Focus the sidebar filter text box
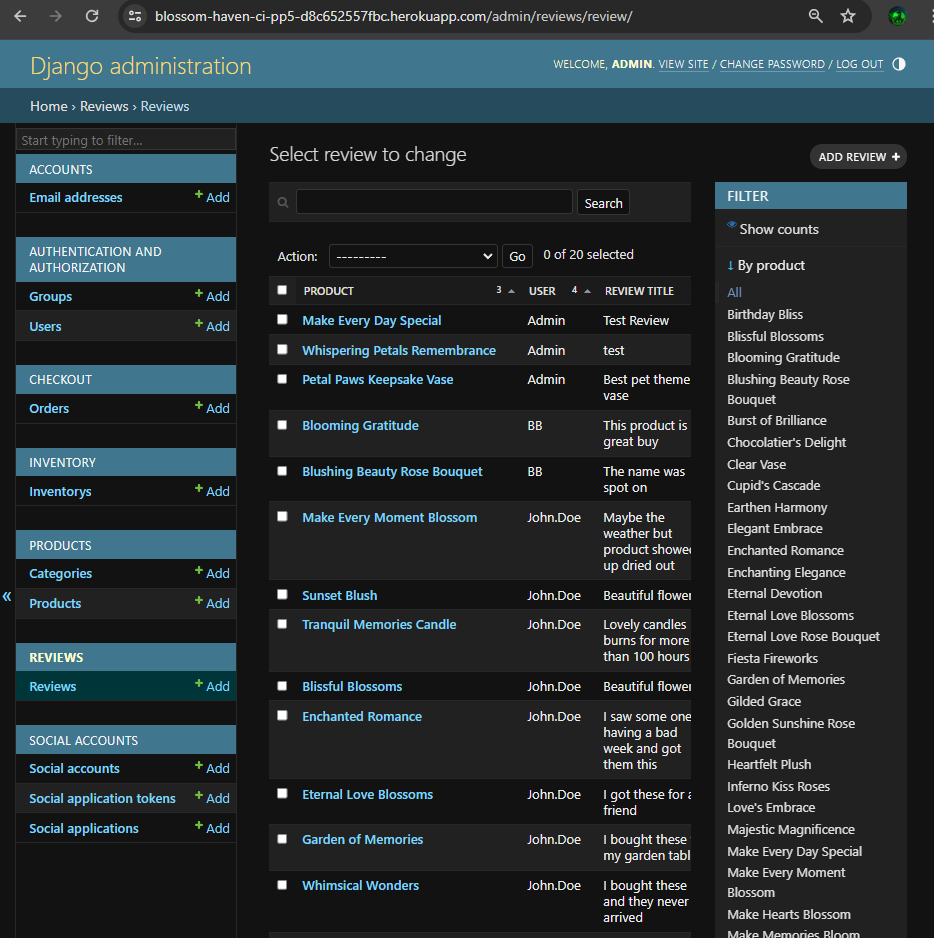 click(126, 140)
